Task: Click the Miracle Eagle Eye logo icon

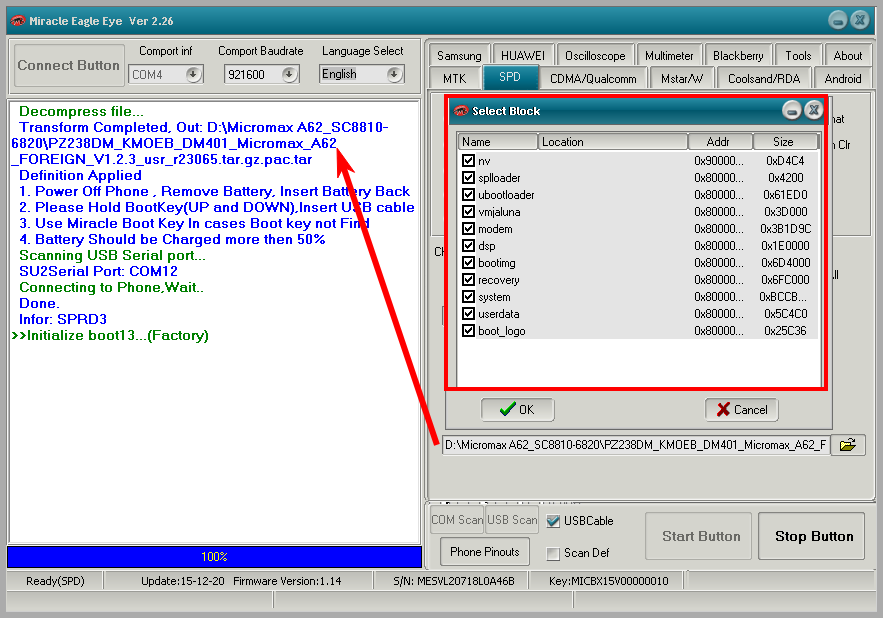Action: [17, 21]
